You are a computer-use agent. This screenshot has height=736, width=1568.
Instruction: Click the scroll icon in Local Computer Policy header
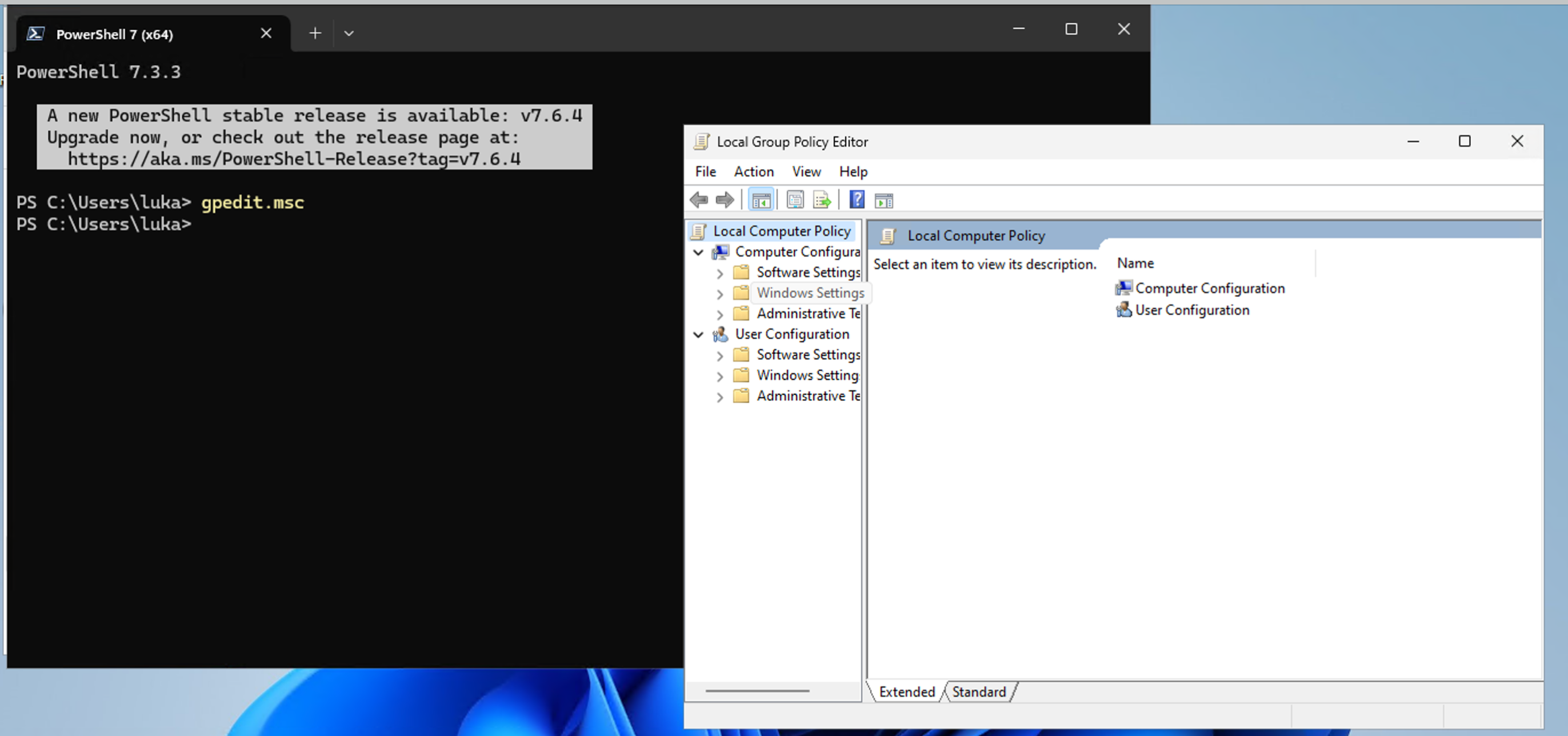tap(888, 235)
